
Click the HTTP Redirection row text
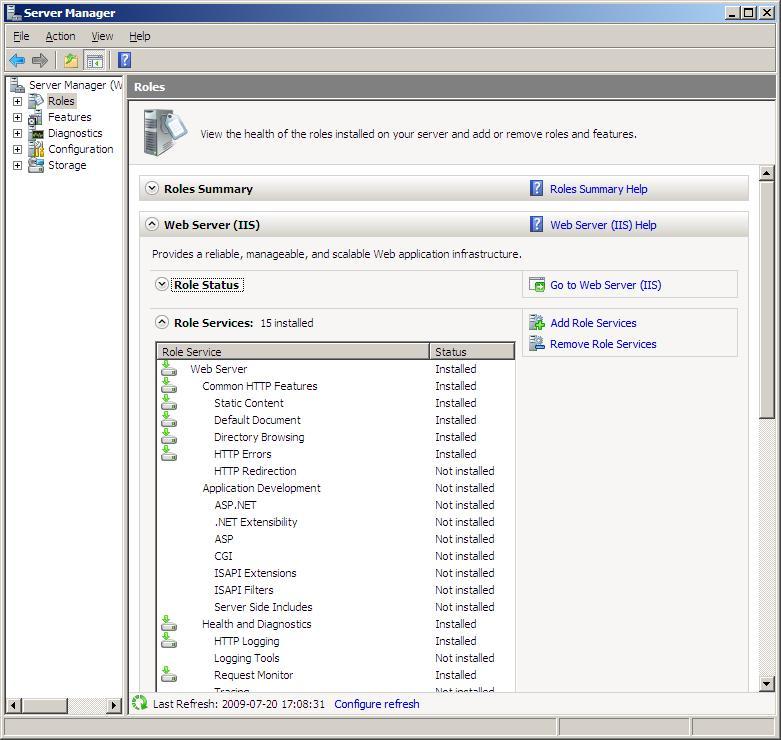[x=255, y=471]
